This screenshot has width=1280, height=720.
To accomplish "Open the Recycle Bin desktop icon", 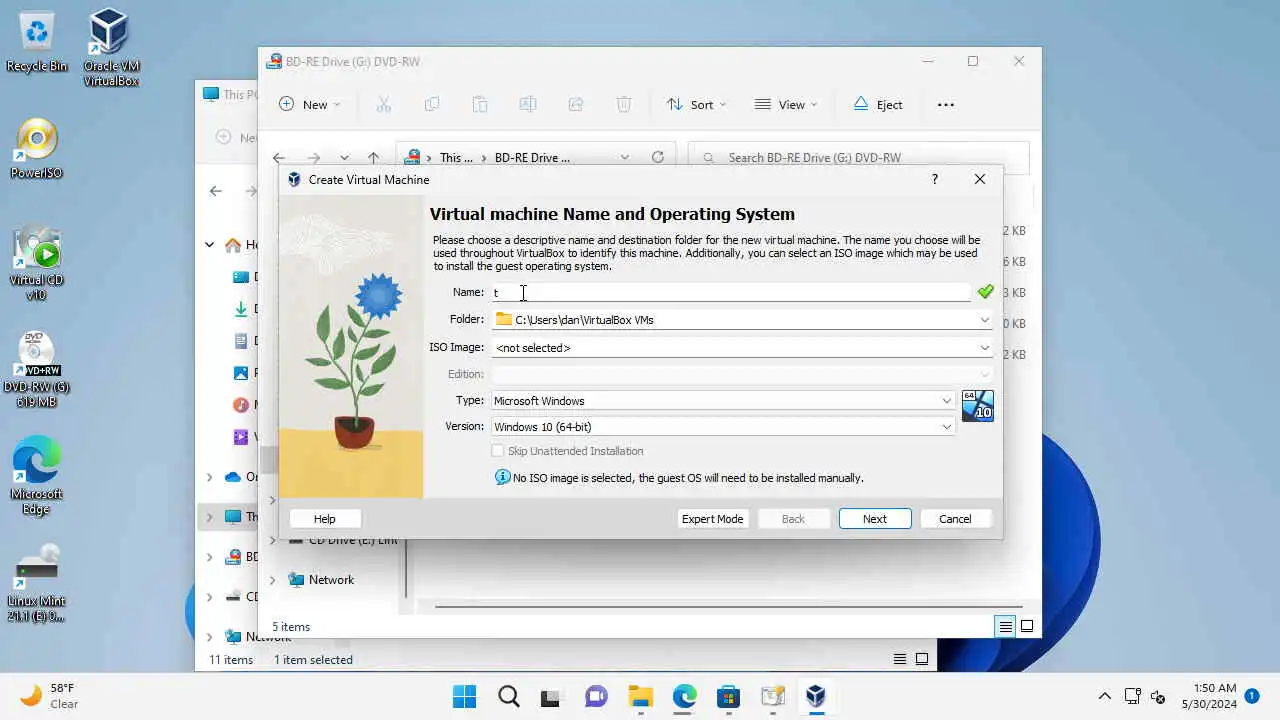I will point(37,42).
